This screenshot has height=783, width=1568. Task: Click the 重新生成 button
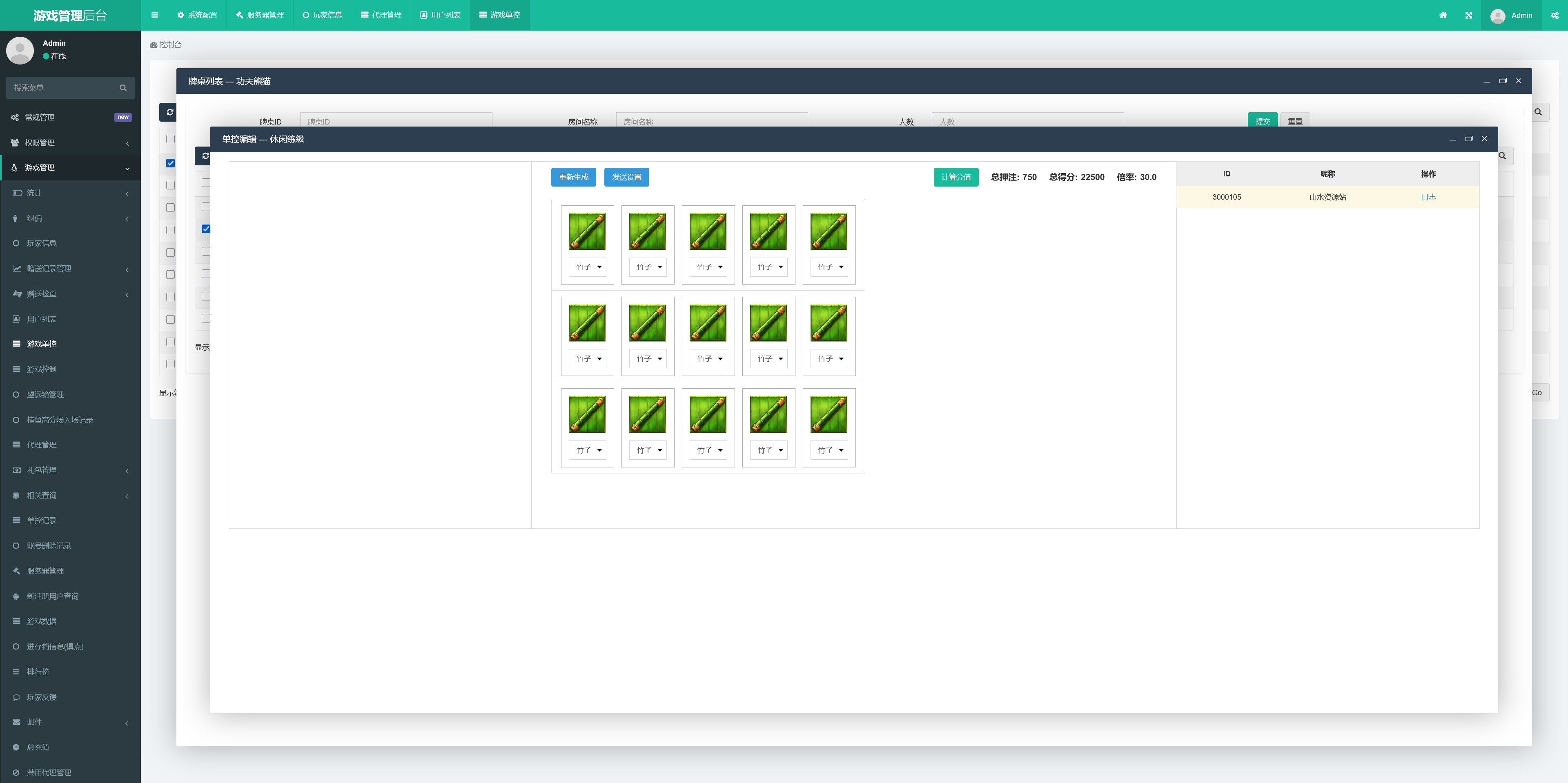coord(573,177)
